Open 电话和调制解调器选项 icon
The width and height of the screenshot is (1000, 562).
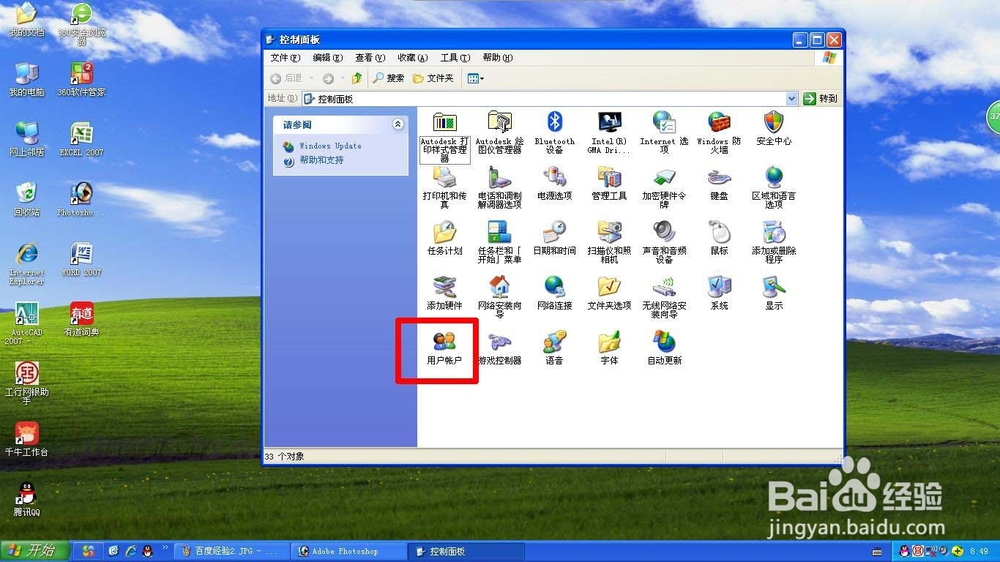(x=499, y=188)
